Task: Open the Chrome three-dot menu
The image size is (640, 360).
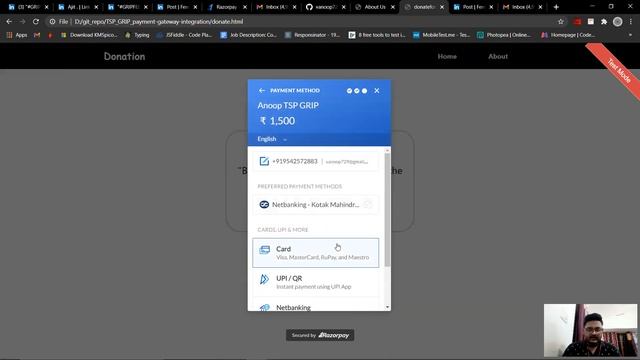Action: [631, 22]
